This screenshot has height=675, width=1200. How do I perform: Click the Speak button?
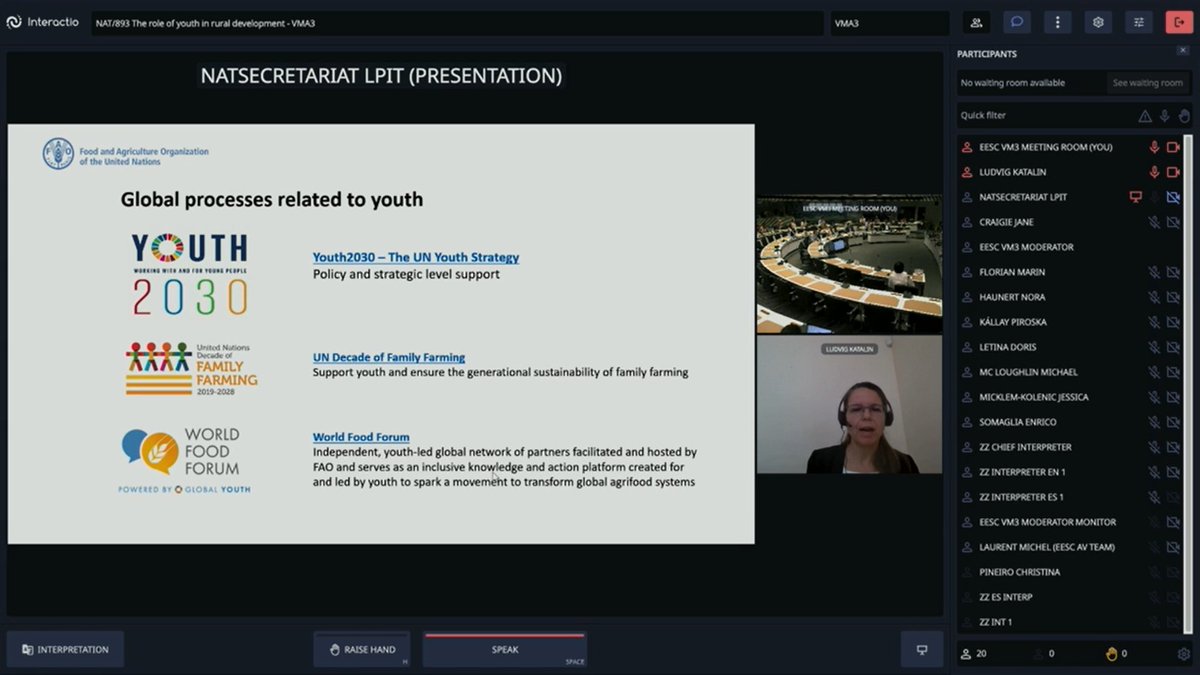[x=505, y=649]
